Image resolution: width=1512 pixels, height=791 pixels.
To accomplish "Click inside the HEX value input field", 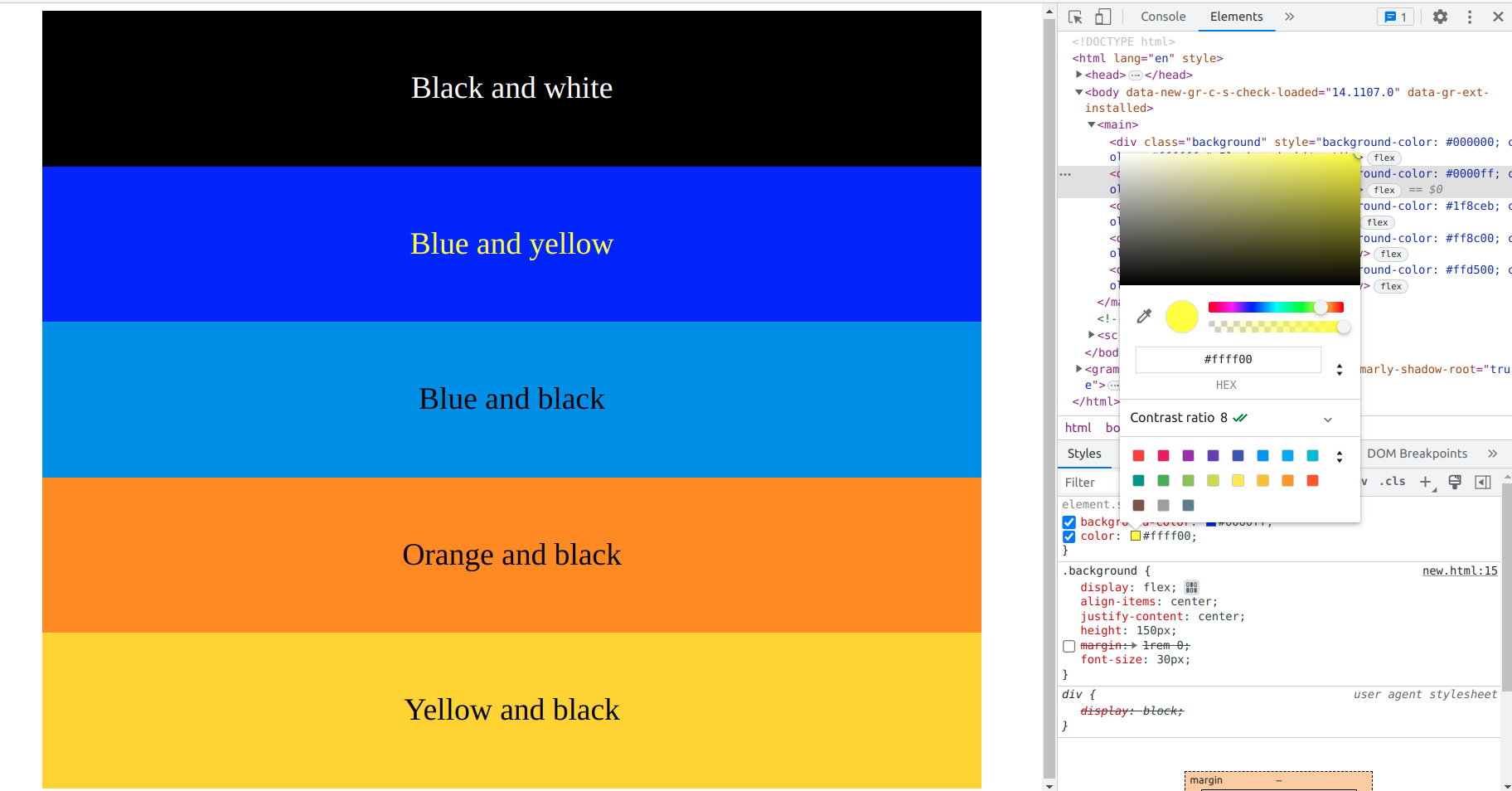I will 1227,359.
